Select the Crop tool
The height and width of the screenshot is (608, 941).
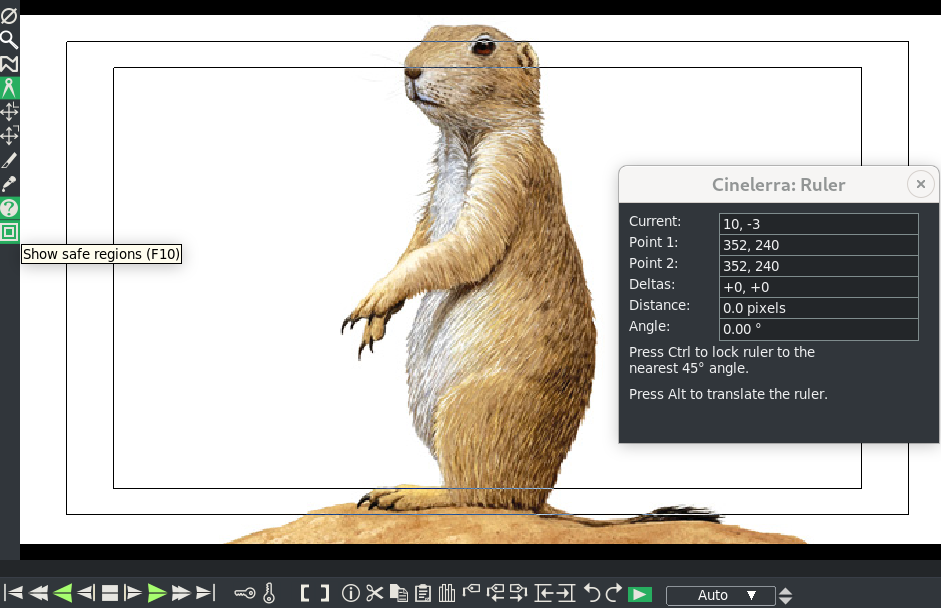pos(9,159)
